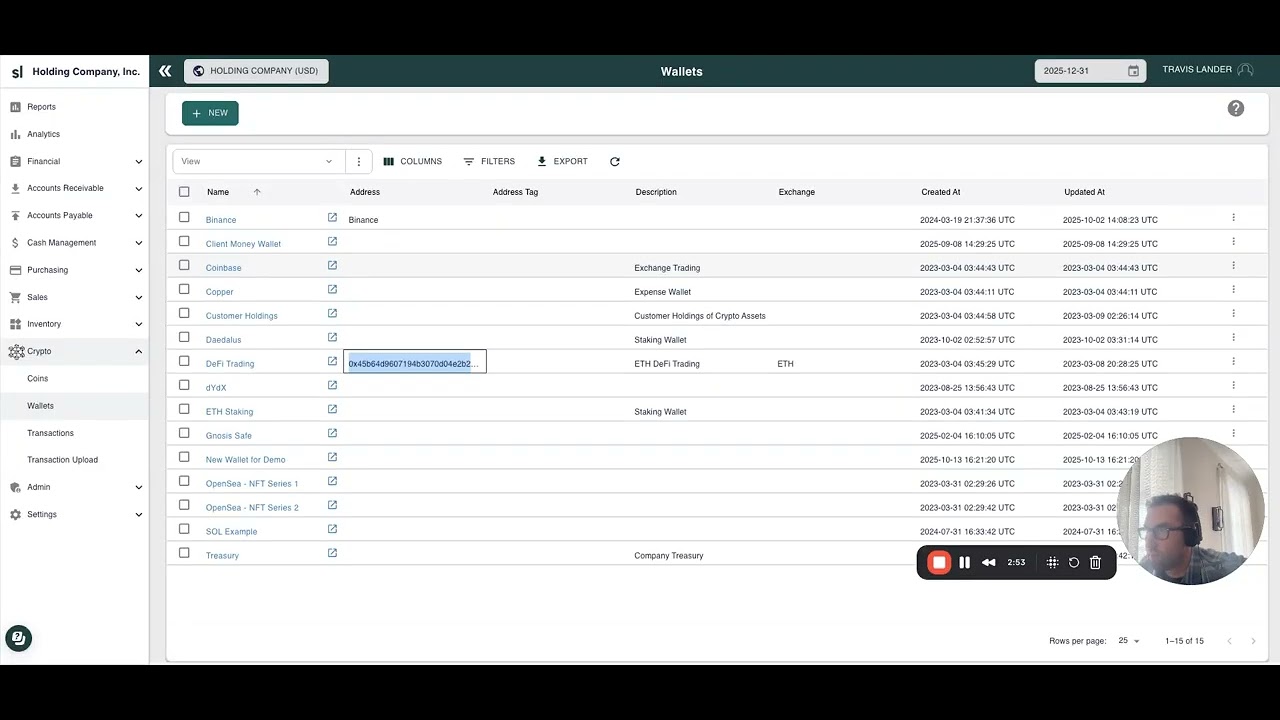The image size is (1280, 720).
Task: Open the View dropdown selector
Action: [258, 161]
